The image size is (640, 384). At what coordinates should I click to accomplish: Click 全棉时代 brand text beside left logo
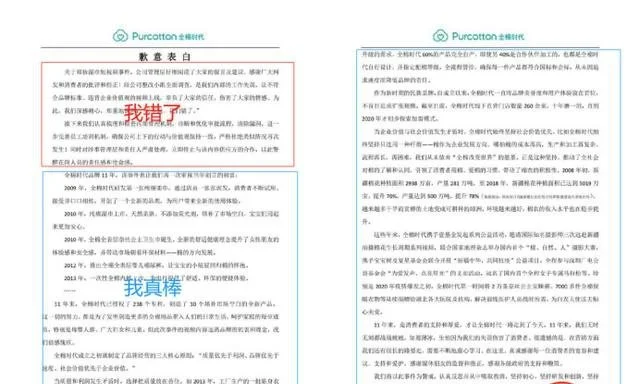(191, 37)
